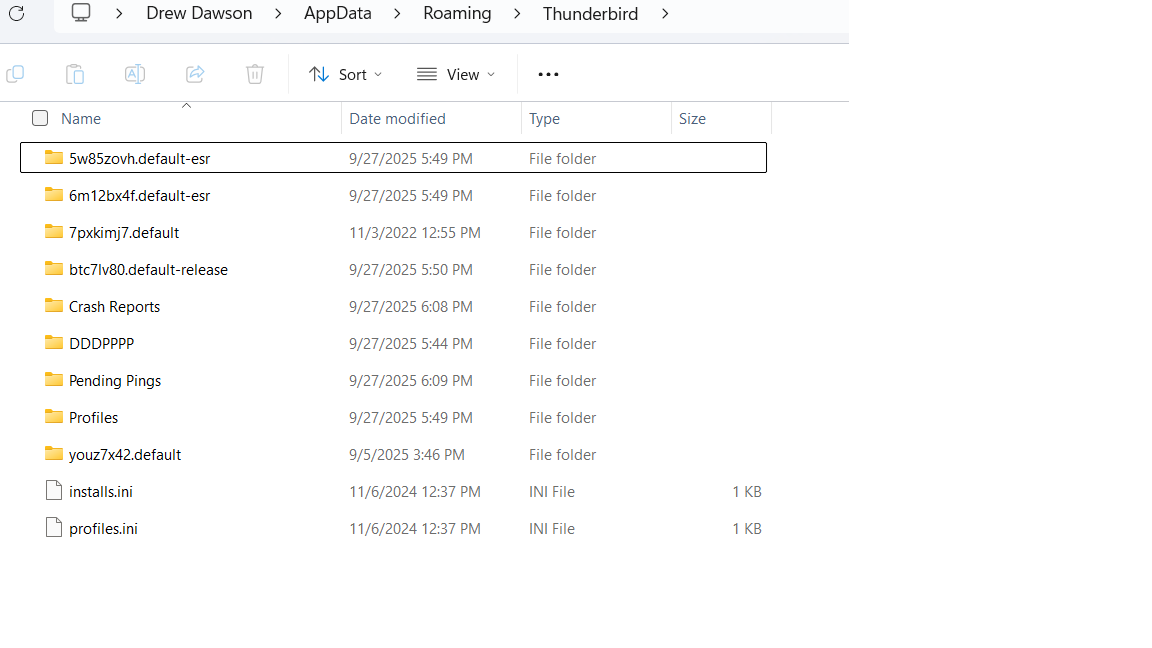This screenshot has height=648, width=1152.
Task: Click folder icon of Profiles
Action: click(54, 416)
